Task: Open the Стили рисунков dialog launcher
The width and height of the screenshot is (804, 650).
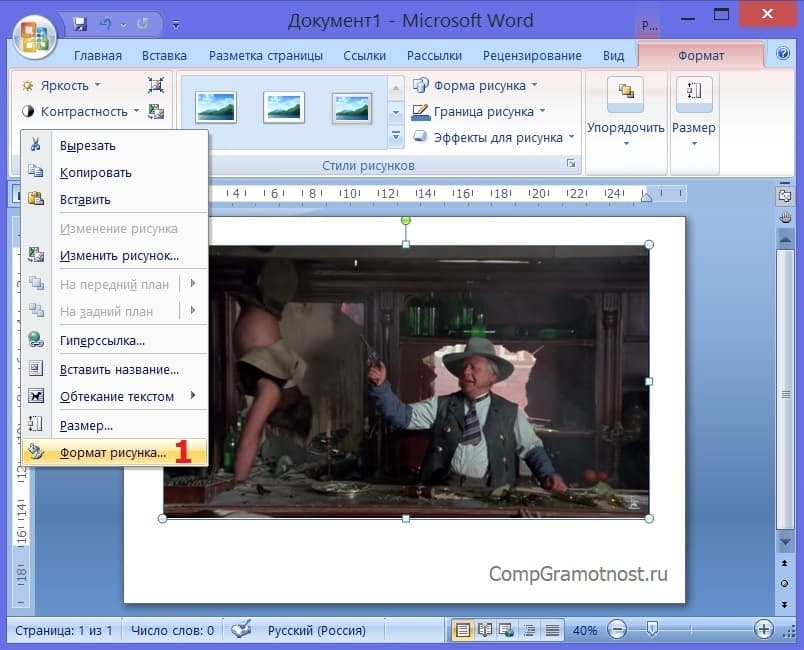Action: [x=571, y=164]
